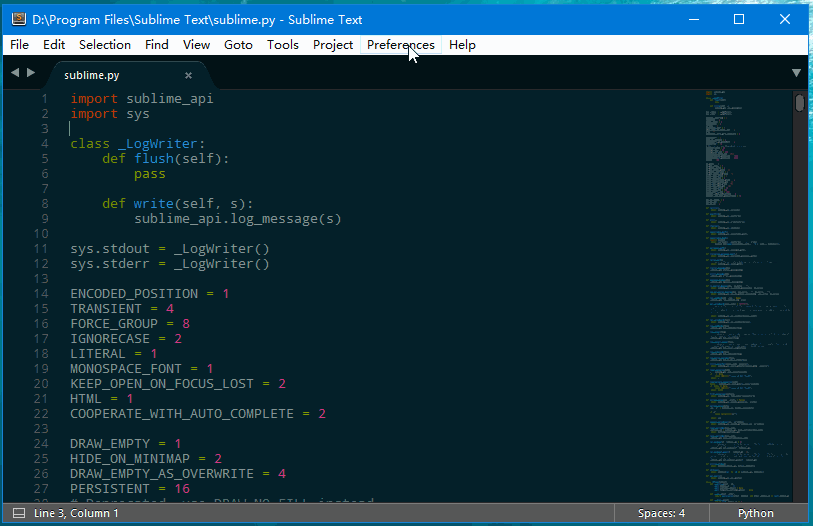Viewport: 813px width, 526px height.
Task: Click the PERSISTENT constant
Action: [x=110, y=489]
